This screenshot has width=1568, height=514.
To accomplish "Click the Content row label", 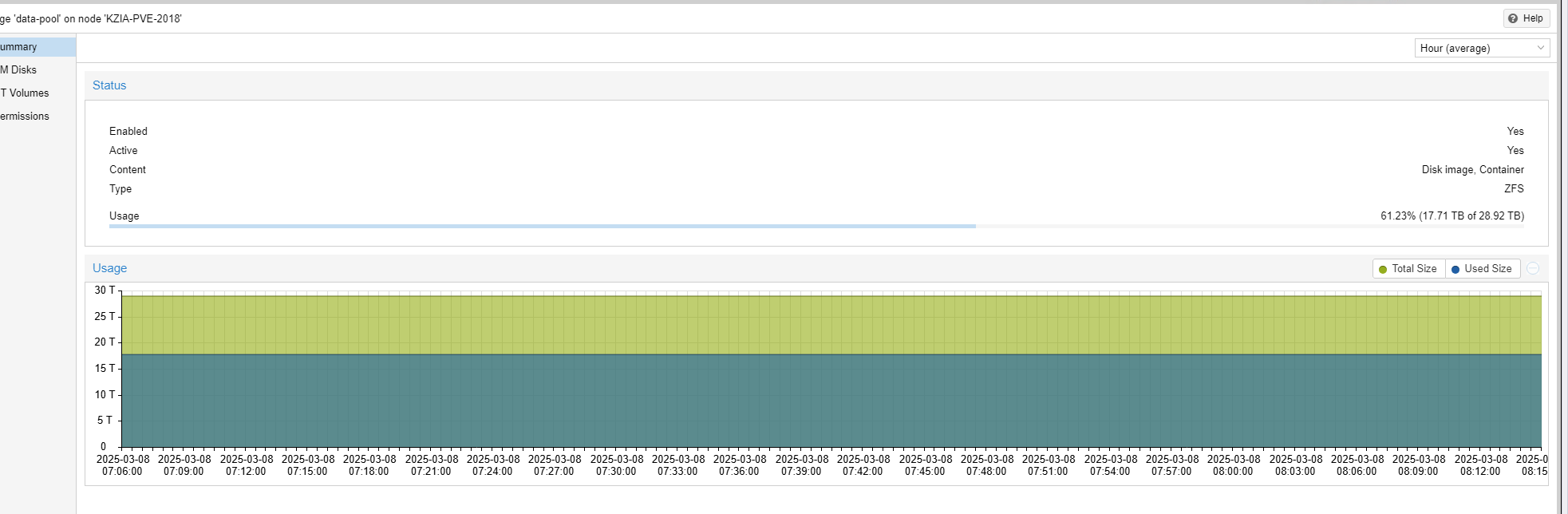I will 128,170.
